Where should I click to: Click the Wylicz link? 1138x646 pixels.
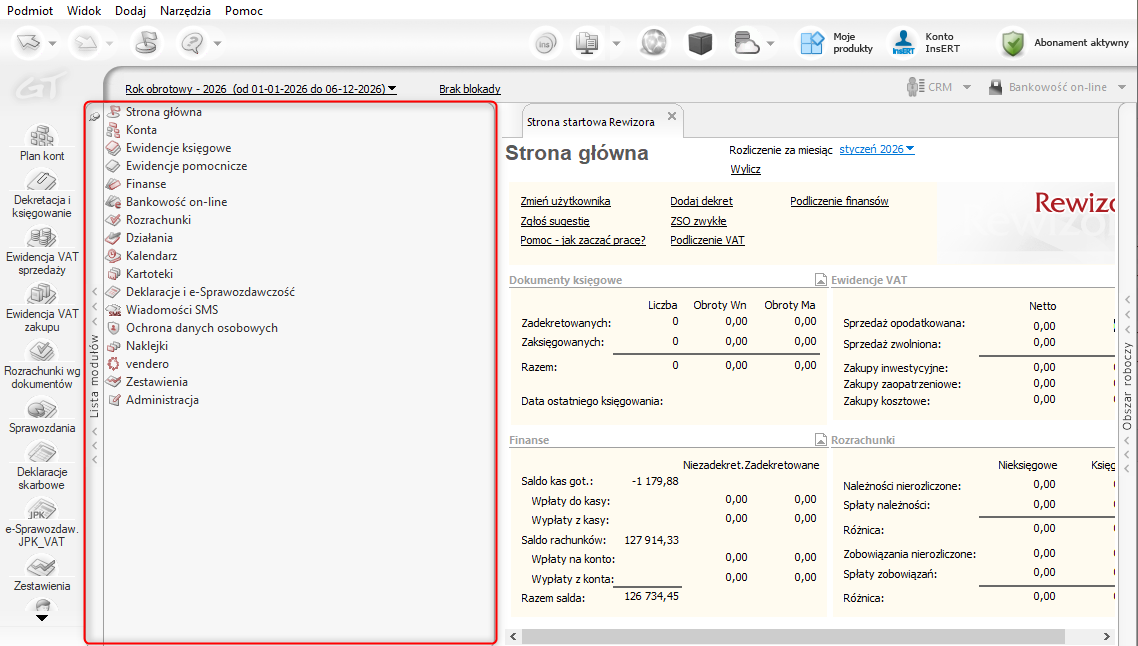click(745, 169)
